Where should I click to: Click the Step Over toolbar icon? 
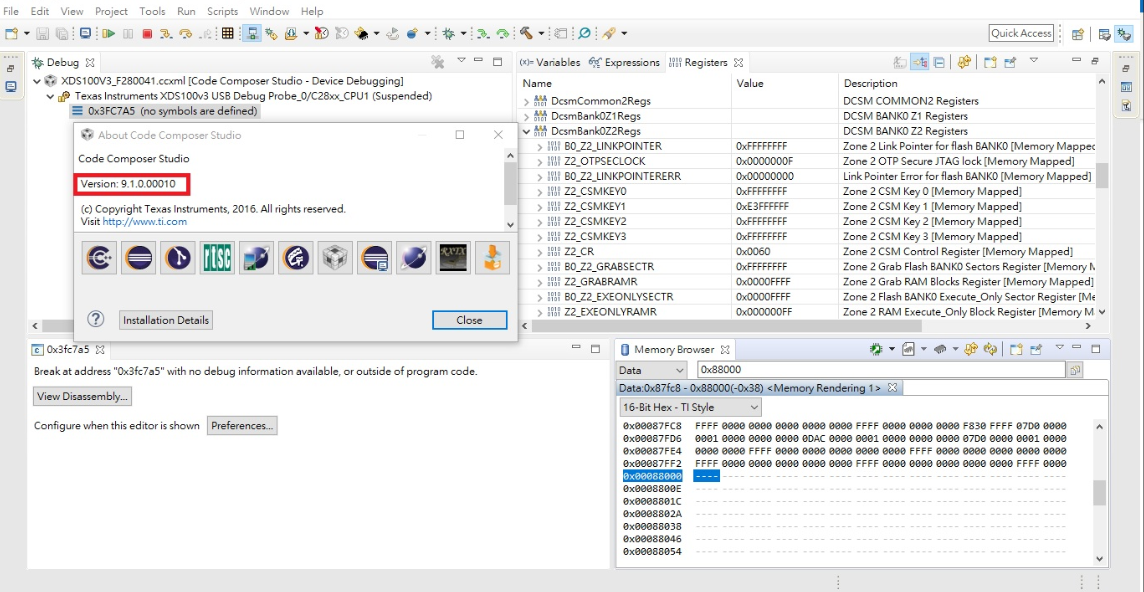point(185,34)
